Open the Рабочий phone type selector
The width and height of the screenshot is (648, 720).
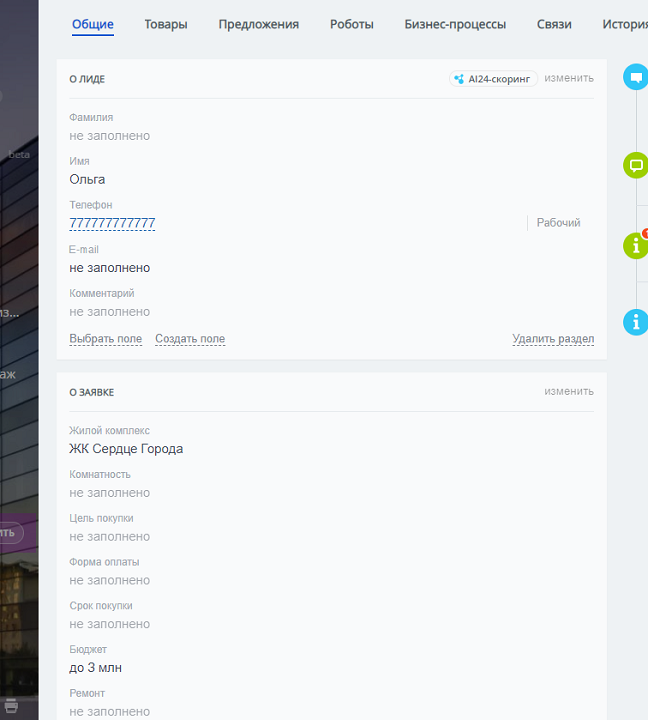[x=558, y=223]
